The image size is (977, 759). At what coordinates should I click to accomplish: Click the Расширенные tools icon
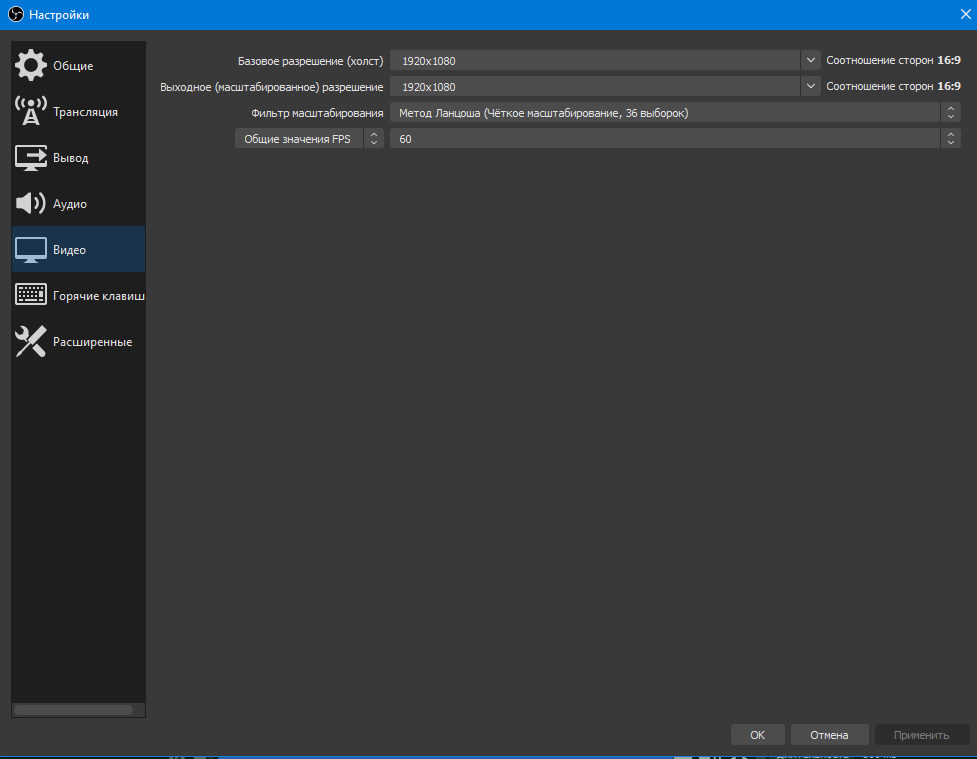31,341
